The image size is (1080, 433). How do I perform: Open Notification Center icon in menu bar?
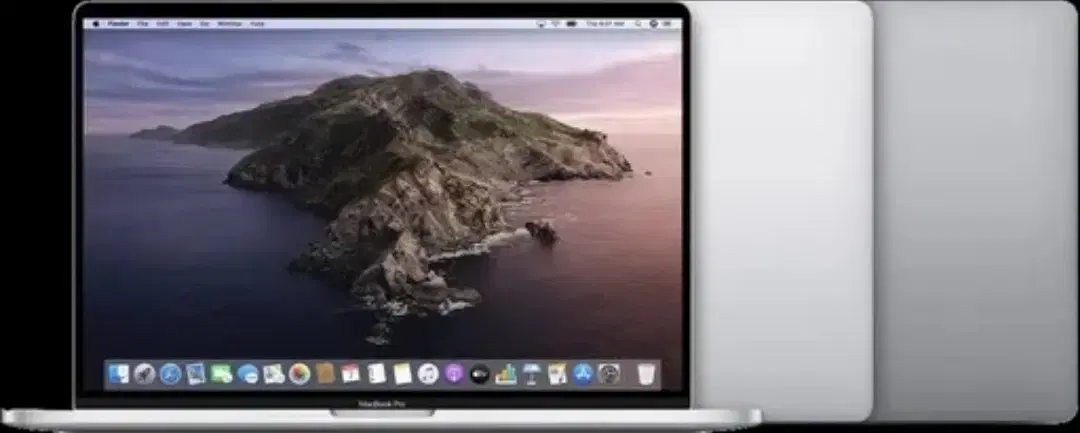pyautogui.click(x=667, y=23)
